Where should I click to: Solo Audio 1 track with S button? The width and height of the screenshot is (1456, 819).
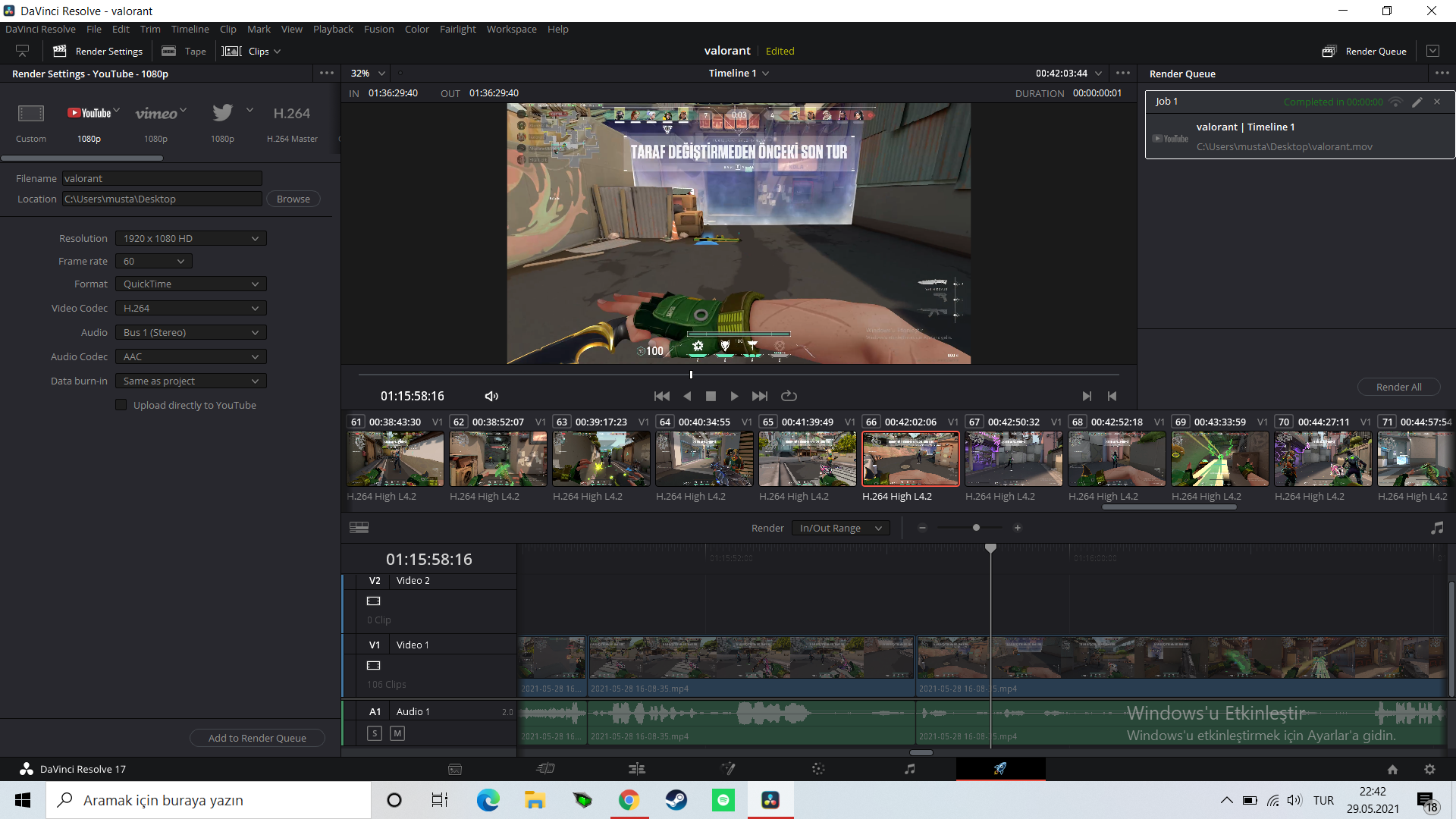coord(375,733)
